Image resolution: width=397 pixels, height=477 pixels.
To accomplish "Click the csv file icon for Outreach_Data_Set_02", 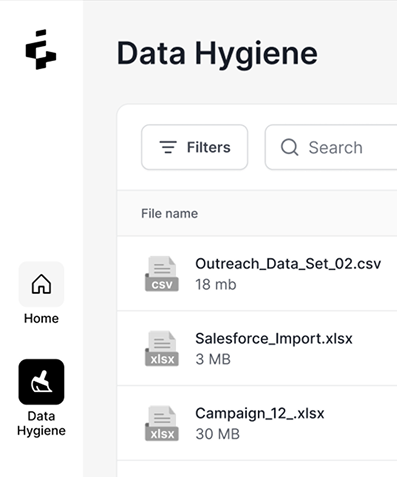I will coord(162,274).
